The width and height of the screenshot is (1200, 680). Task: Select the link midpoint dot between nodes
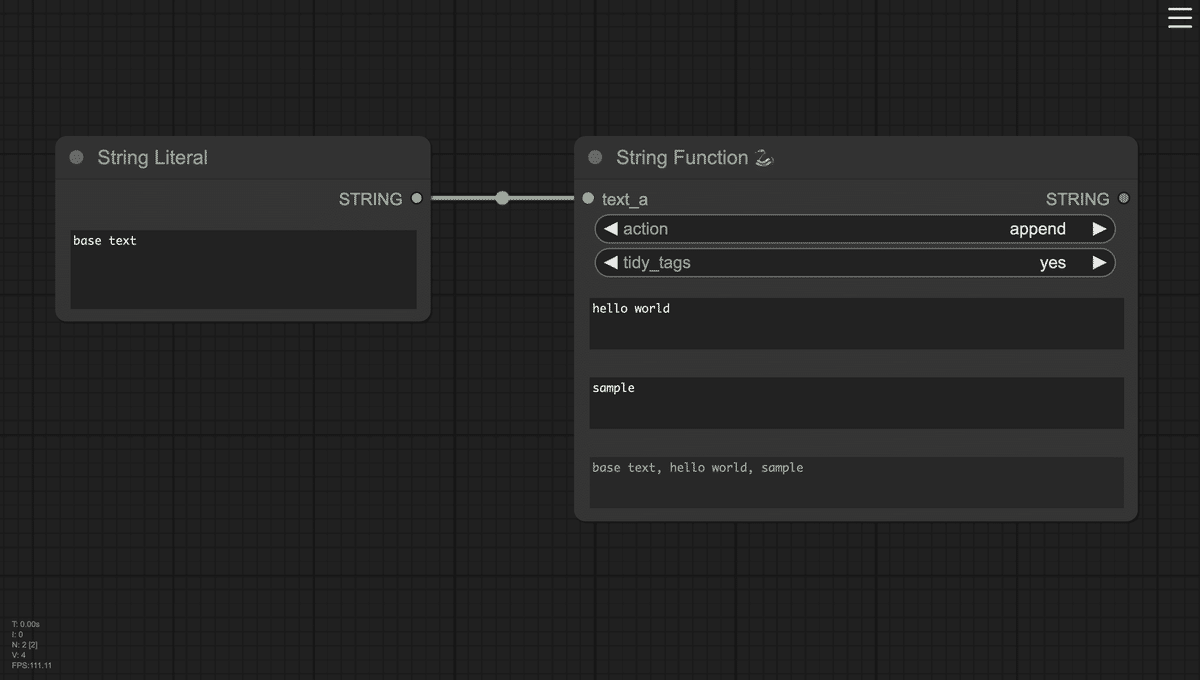[x=502, y=198]
